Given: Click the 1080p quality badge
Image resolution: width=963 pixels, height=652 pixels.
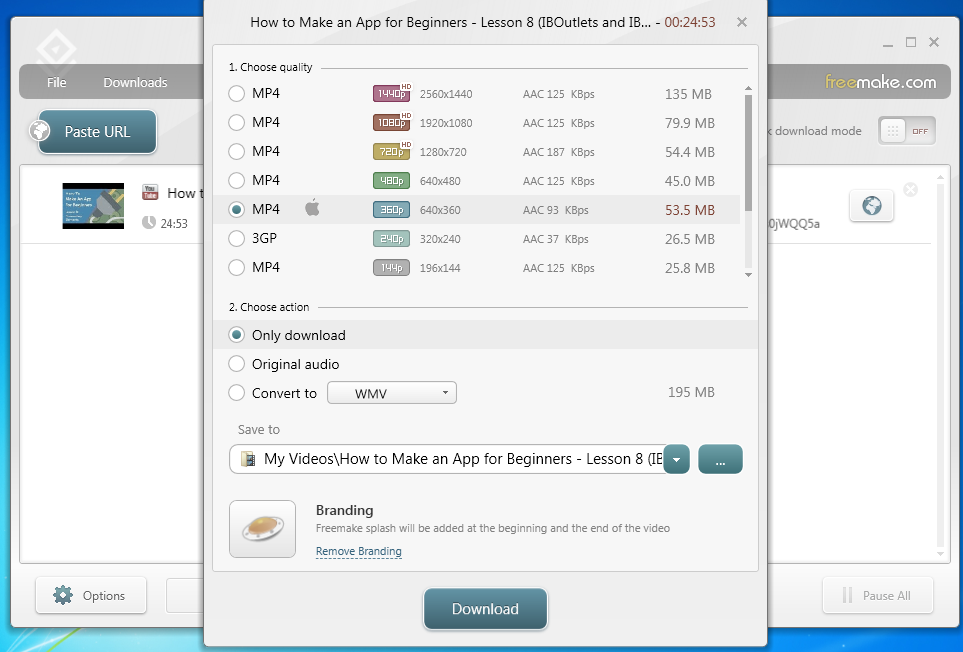Looking at the screenshot, I should 392,122.
